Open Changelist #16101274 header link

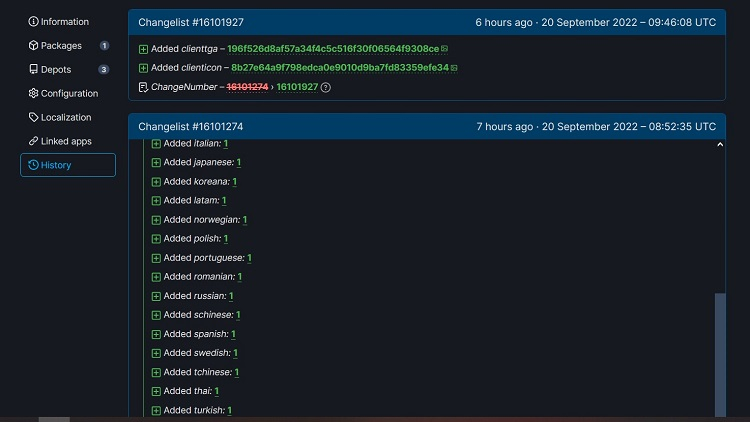tap(190, 127)
